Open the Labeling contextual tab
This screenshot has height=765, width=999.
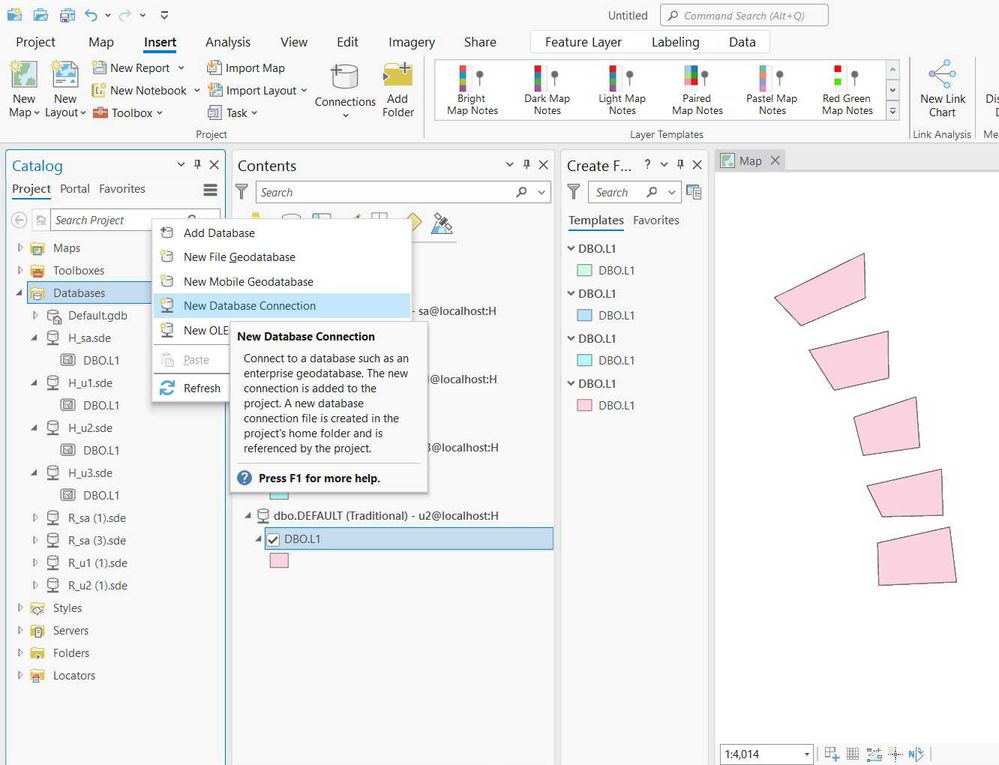click(675, 42)
